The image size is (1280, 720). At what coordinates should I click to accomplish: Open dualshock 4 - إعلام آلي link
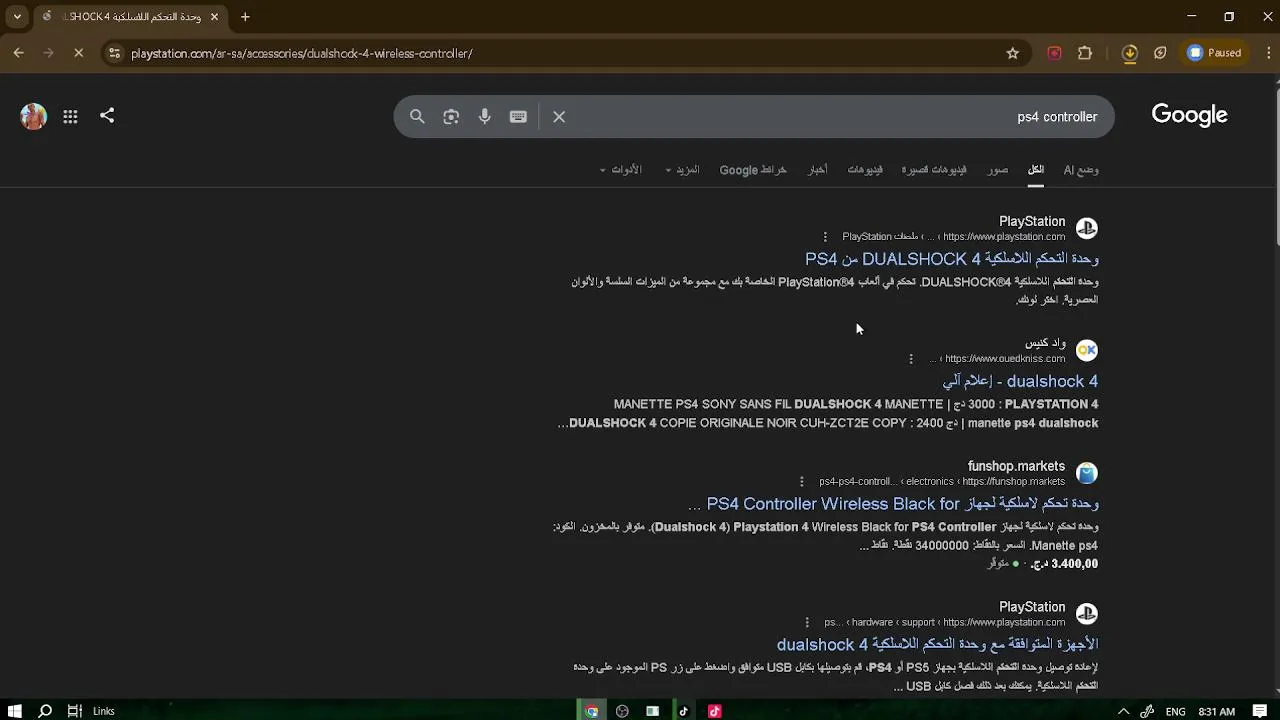[x=1020, y=381]
